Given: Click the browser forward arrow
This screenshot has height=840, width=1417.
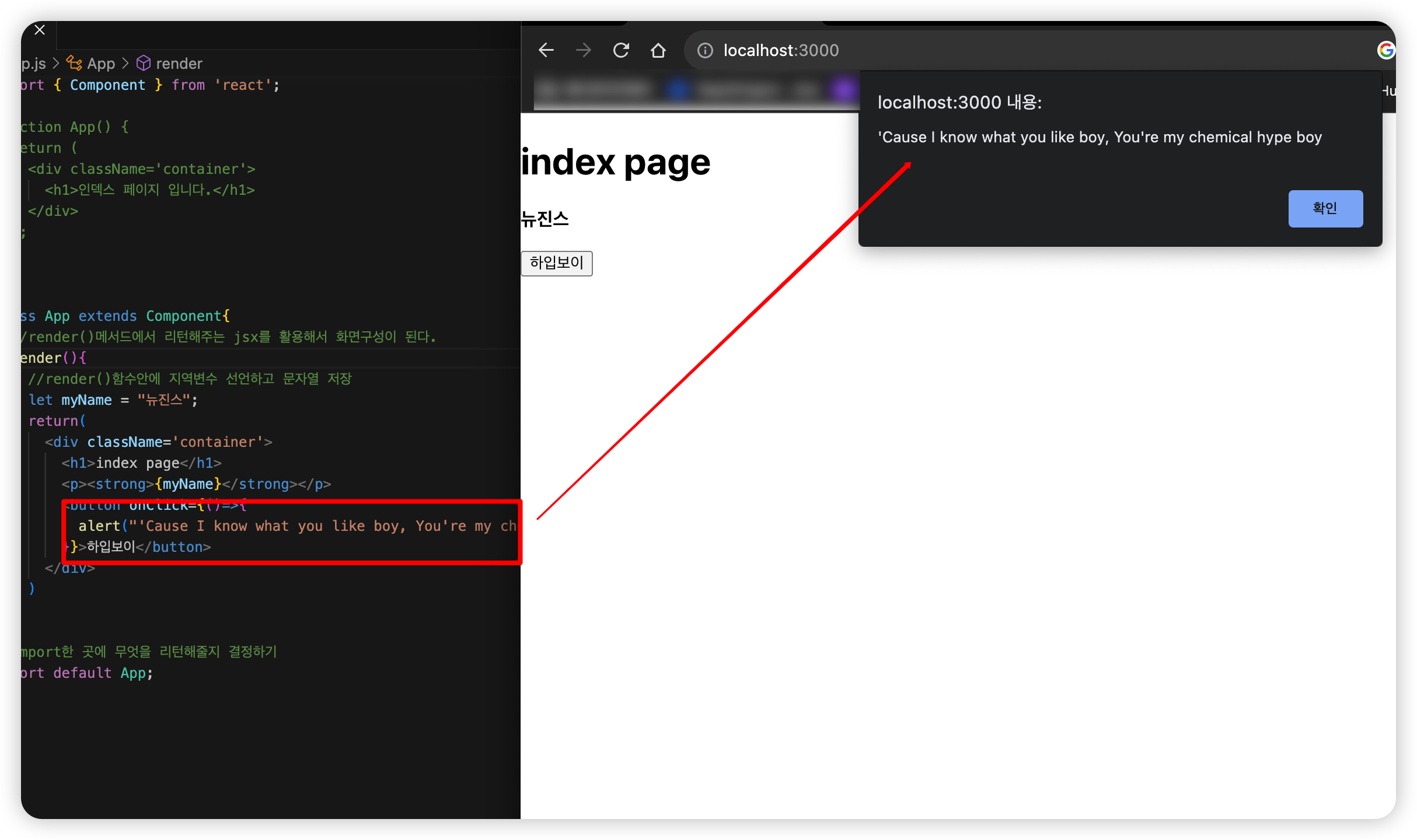Looking at the screenshot, I should [583, 50].
